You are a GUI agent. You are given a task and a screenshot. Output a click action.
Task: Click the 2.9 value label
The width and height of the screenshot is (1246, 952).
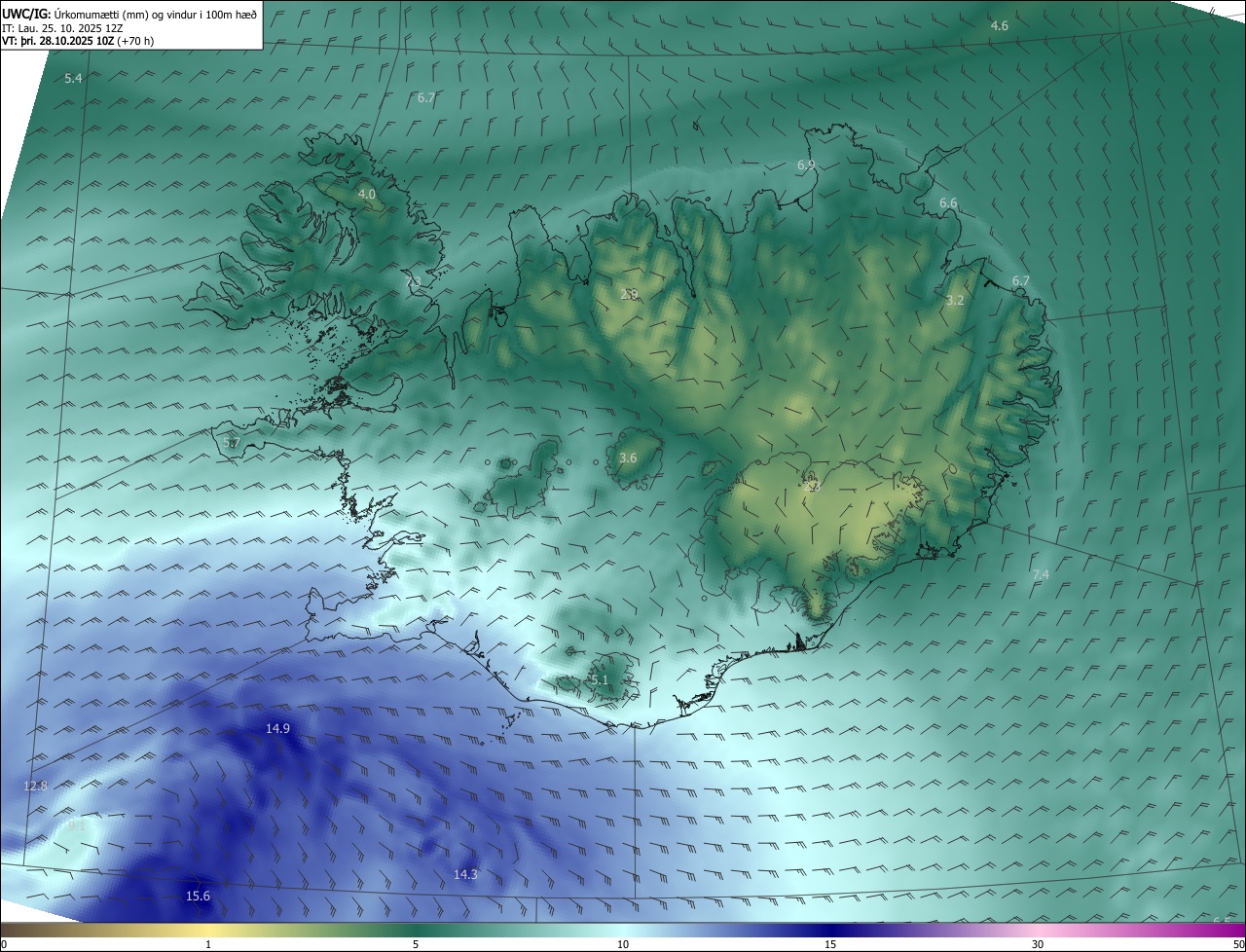click(629, 294)
